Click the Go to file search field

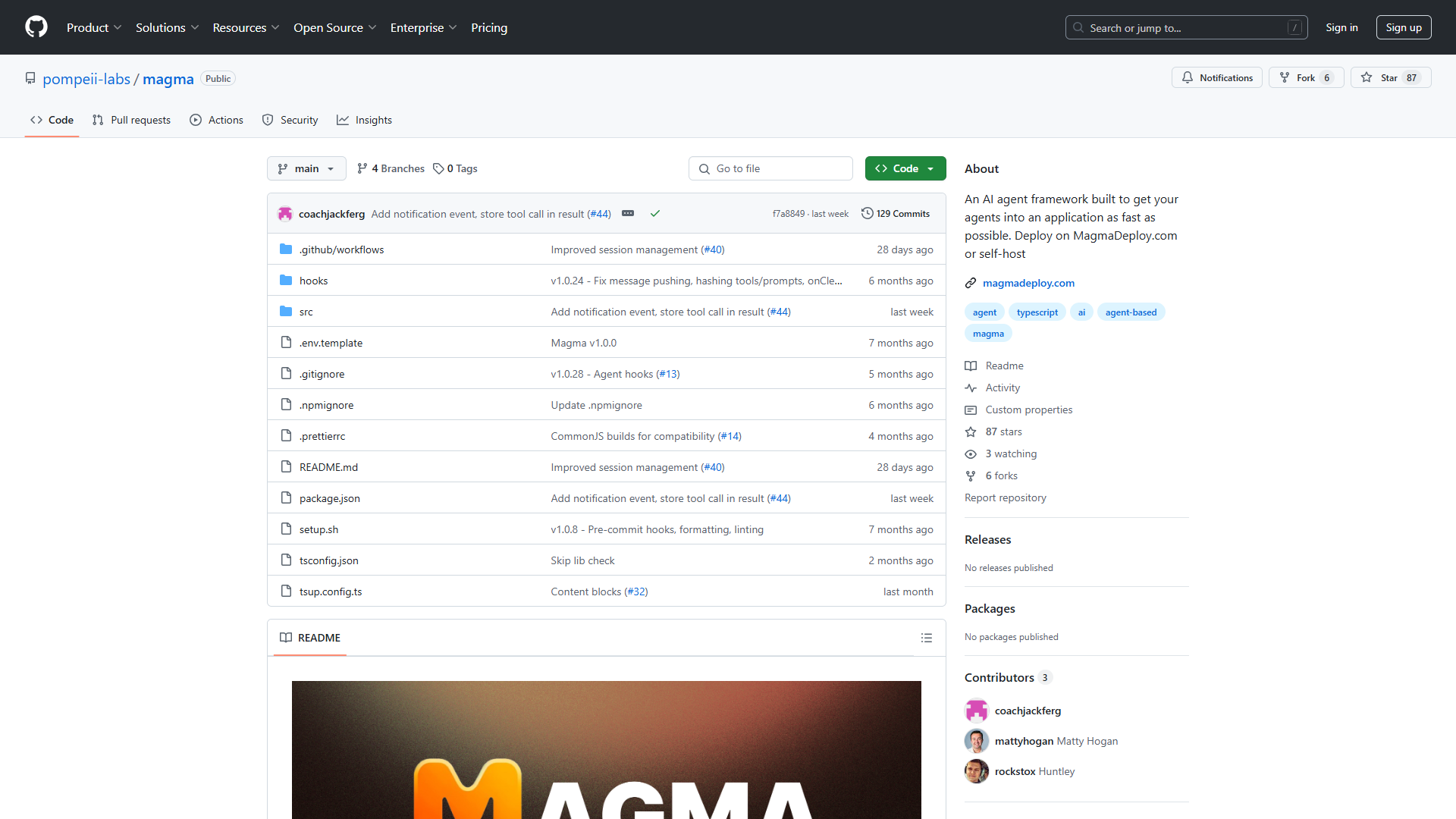770,168
